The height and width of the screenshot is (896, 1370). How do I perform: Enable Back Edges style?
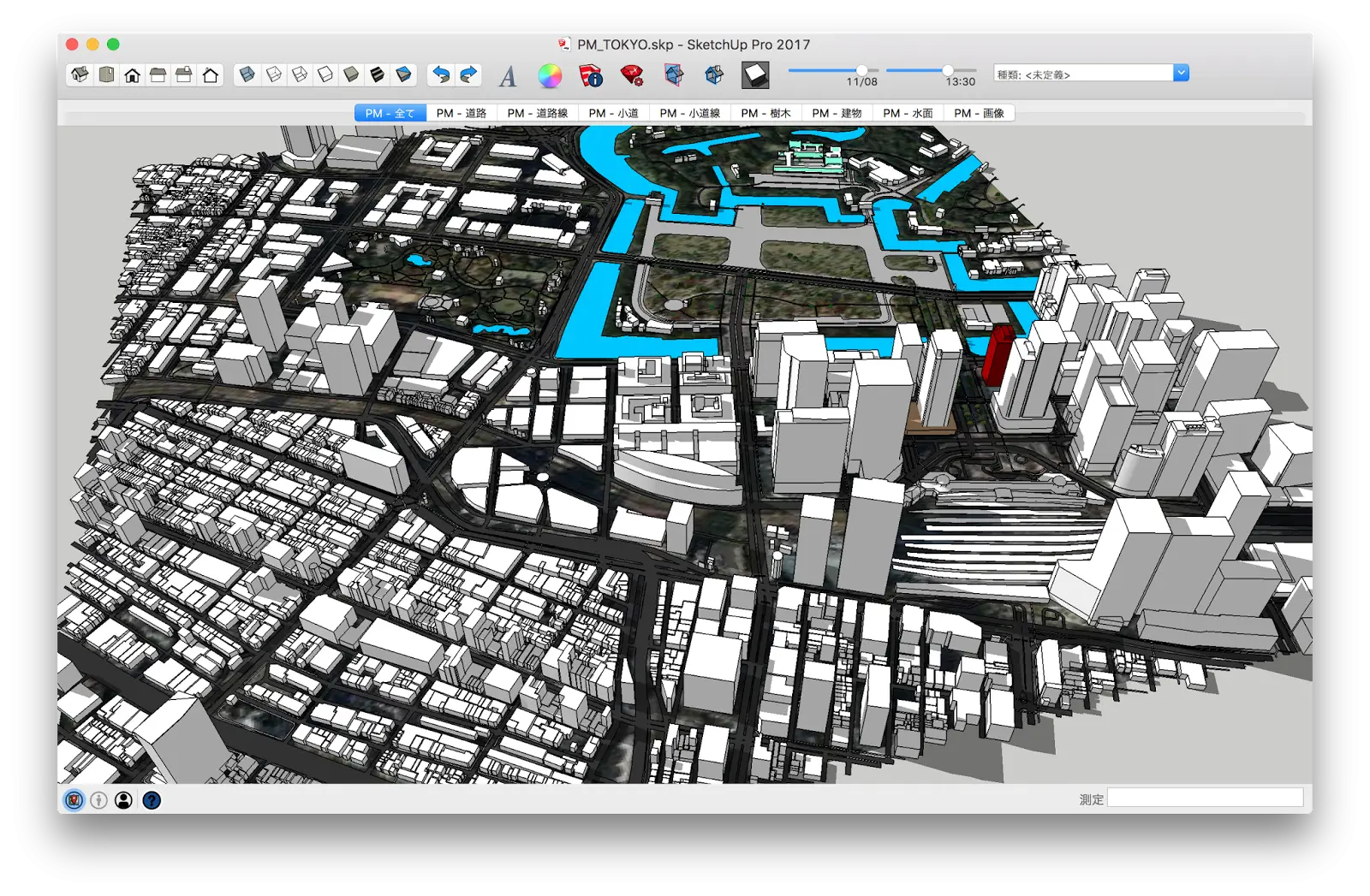pos(274,75)
